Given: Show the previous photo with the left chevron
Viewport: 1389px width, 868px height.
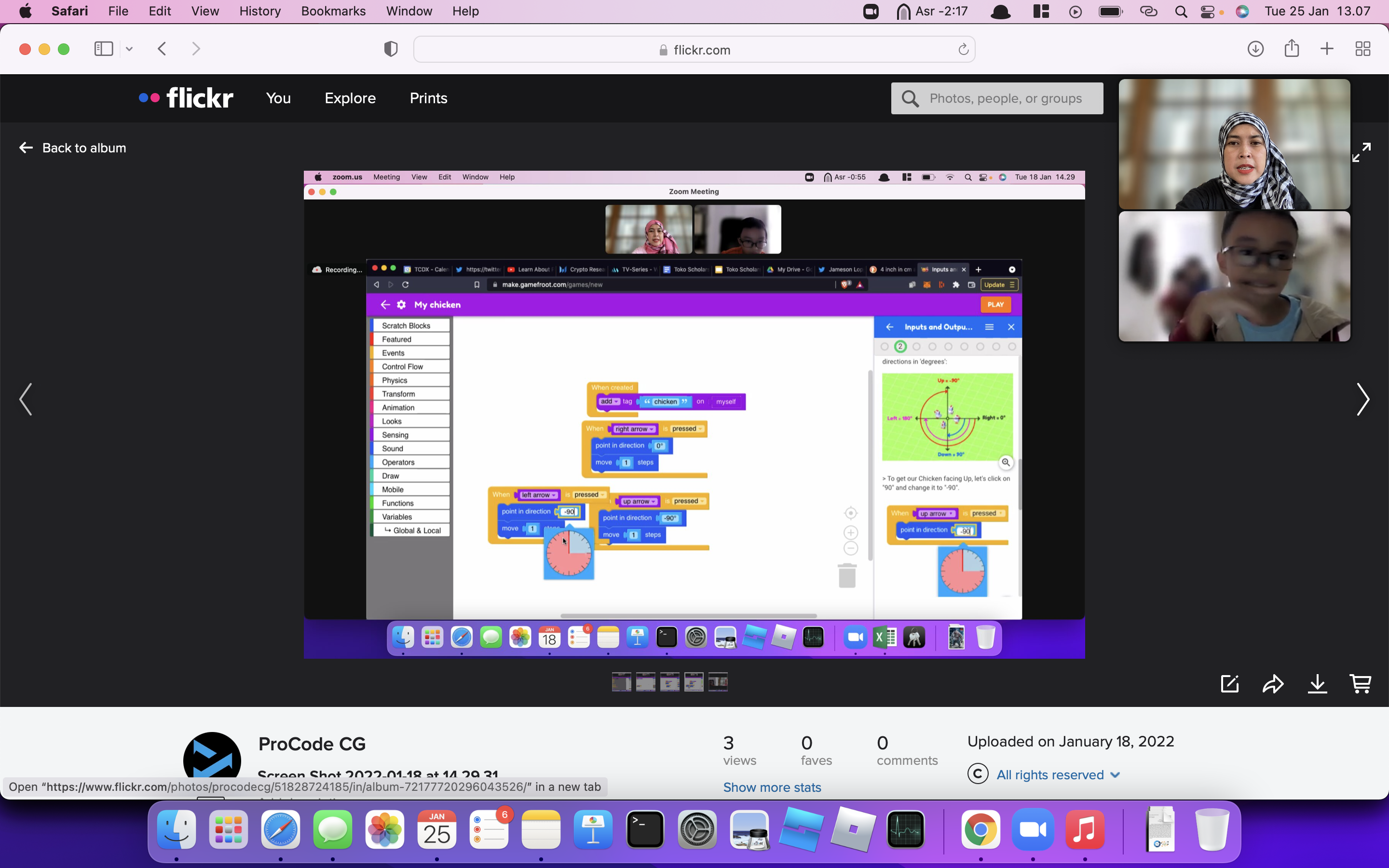Looking at the screenshot, I should click(26, 399).
